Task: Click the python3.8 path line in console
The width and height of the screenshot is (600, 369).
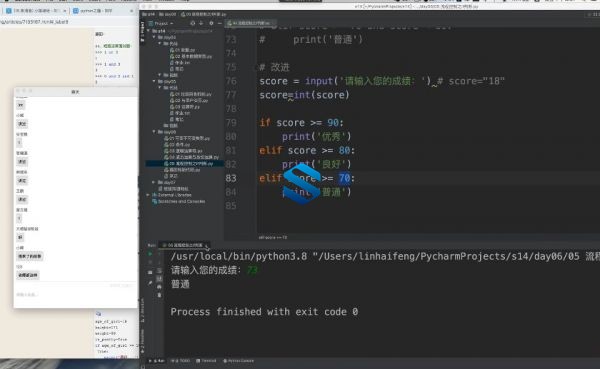Action: 385,256
